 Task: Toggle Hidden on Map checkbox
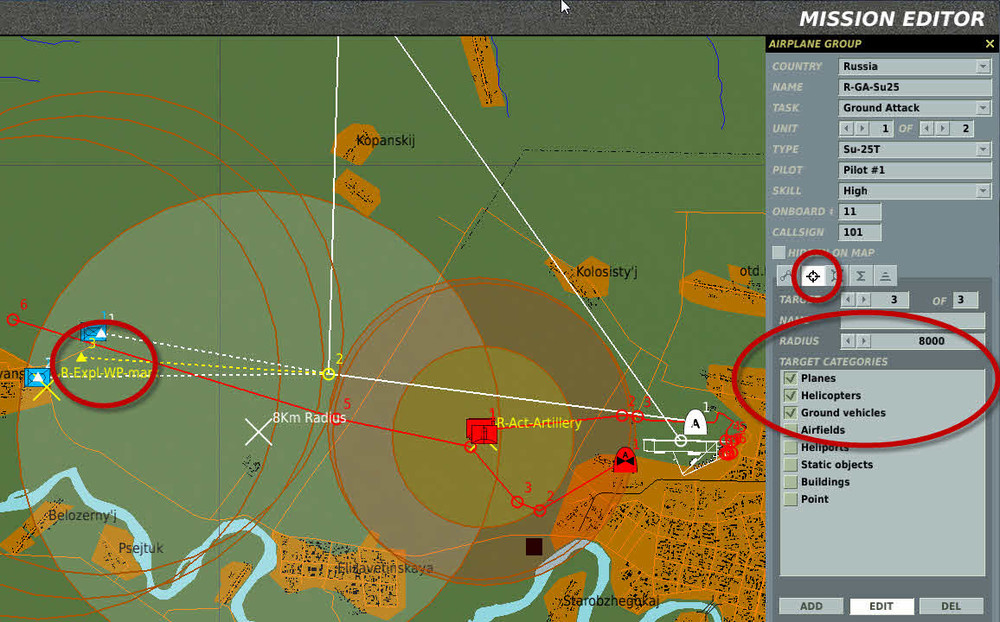779,253
